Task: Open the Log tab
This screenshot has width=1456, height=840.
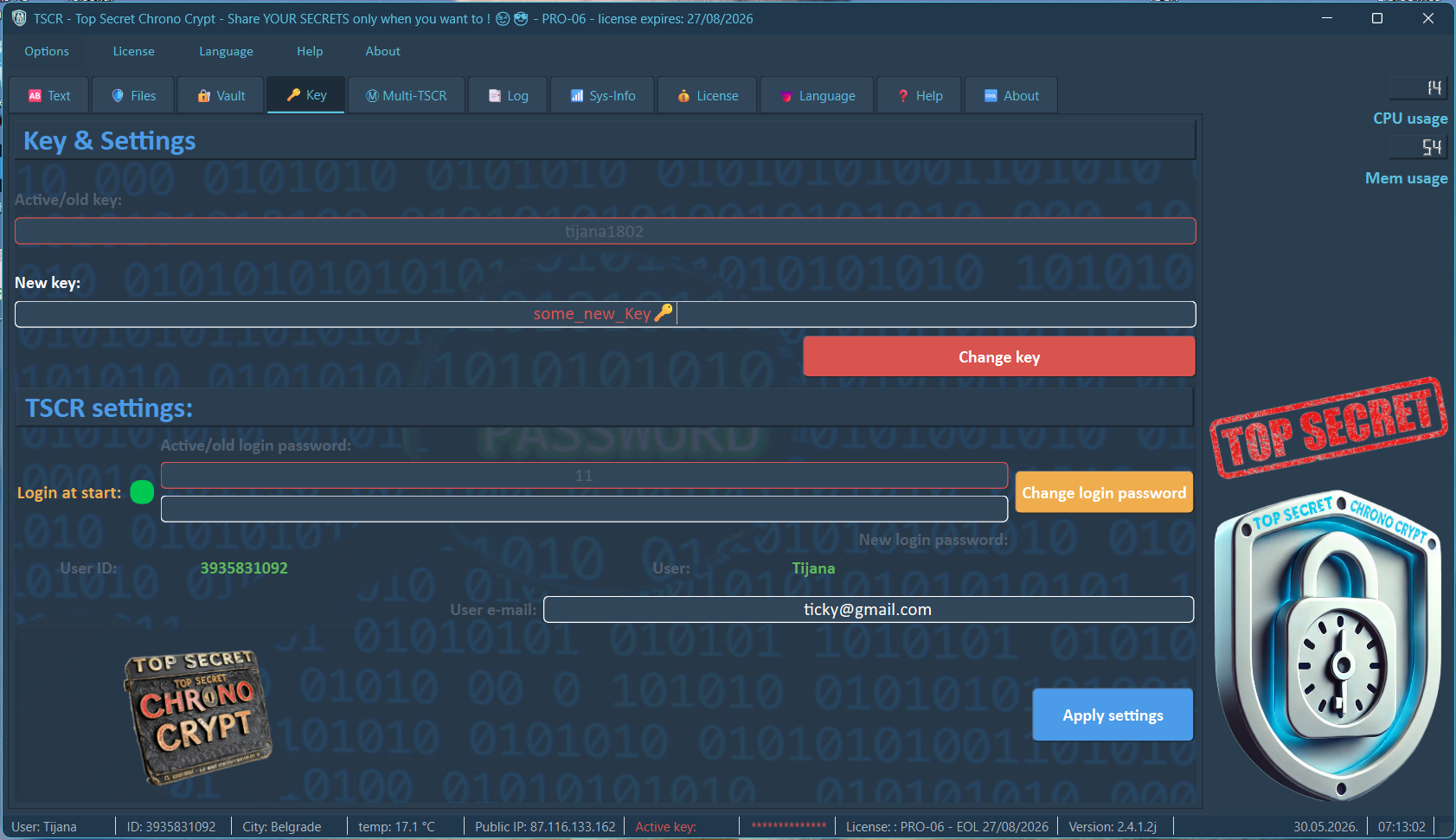Action: tap(508, 95)
